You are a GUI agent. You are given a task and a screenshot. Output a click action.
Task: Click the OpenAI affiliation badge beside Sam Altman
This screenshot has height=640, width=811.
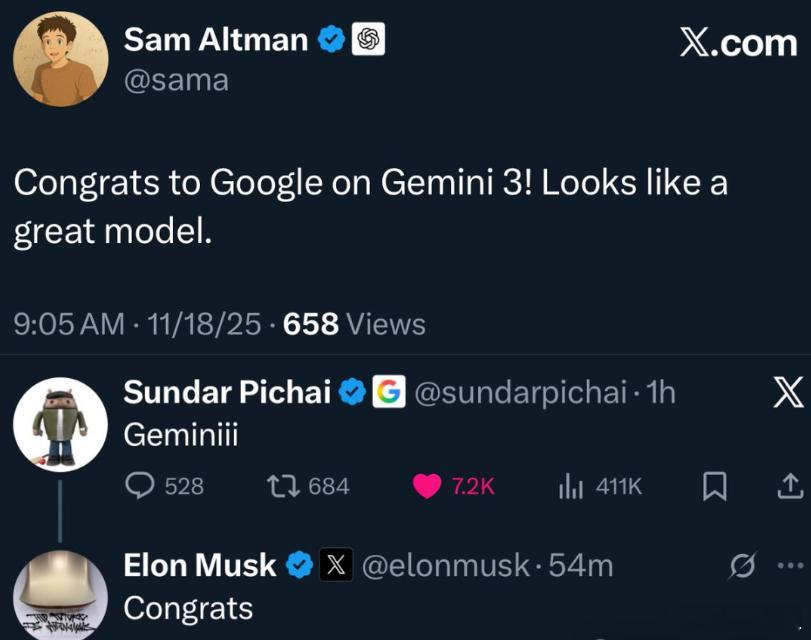(368, 40)
